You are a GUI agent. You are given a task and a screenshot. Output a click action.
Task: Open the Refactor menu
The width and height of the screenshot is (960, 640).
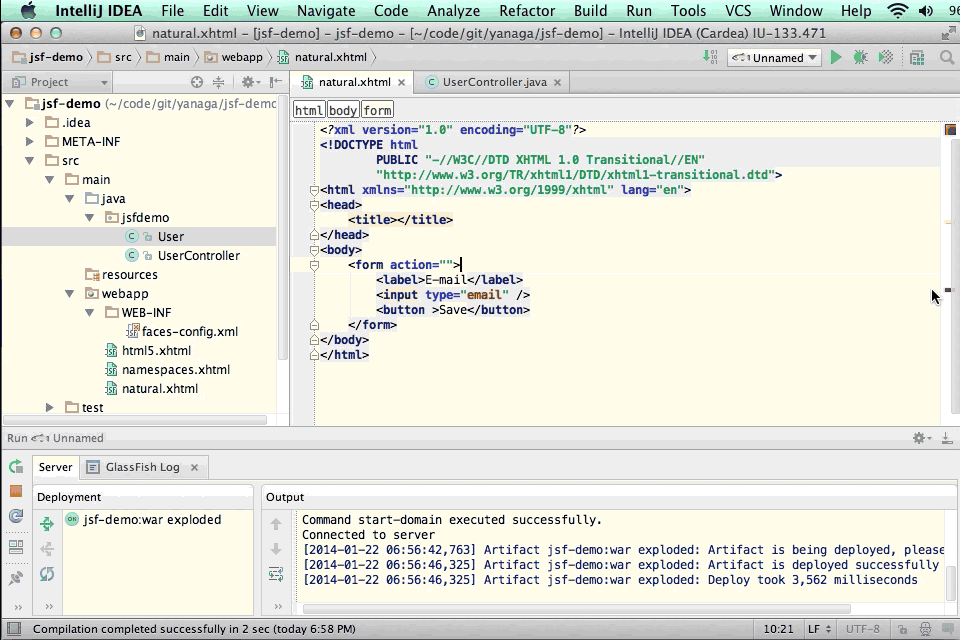(526, 11)
